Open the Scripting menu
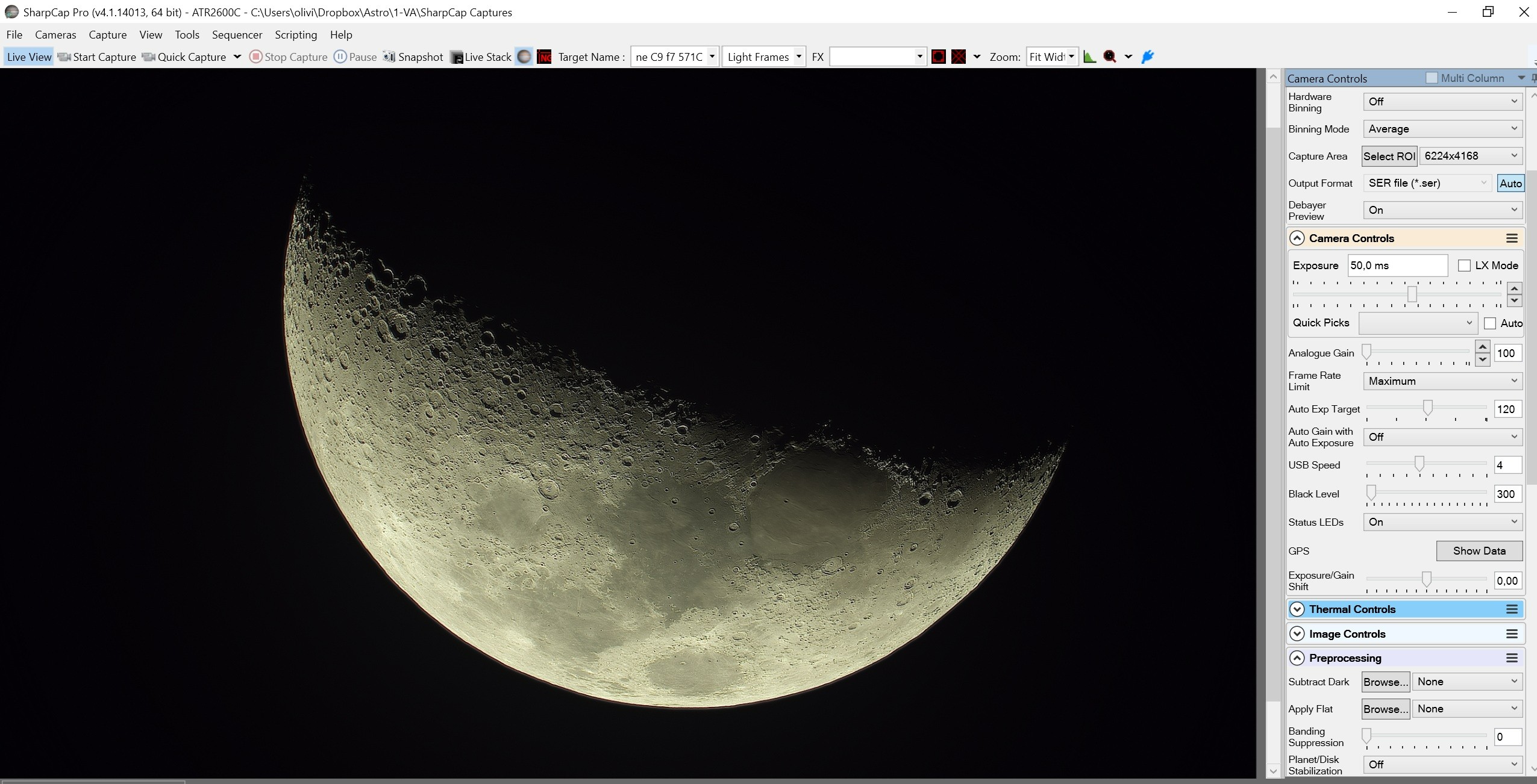Image resolution: width=1537 pixels, height=784 pixels. (296, 35)
